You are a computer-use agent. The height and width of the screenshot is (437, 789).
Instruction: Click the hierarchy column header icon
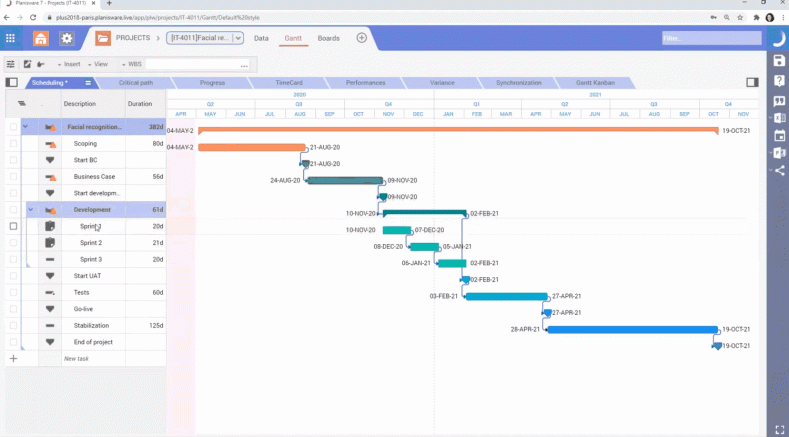(21, 104)
